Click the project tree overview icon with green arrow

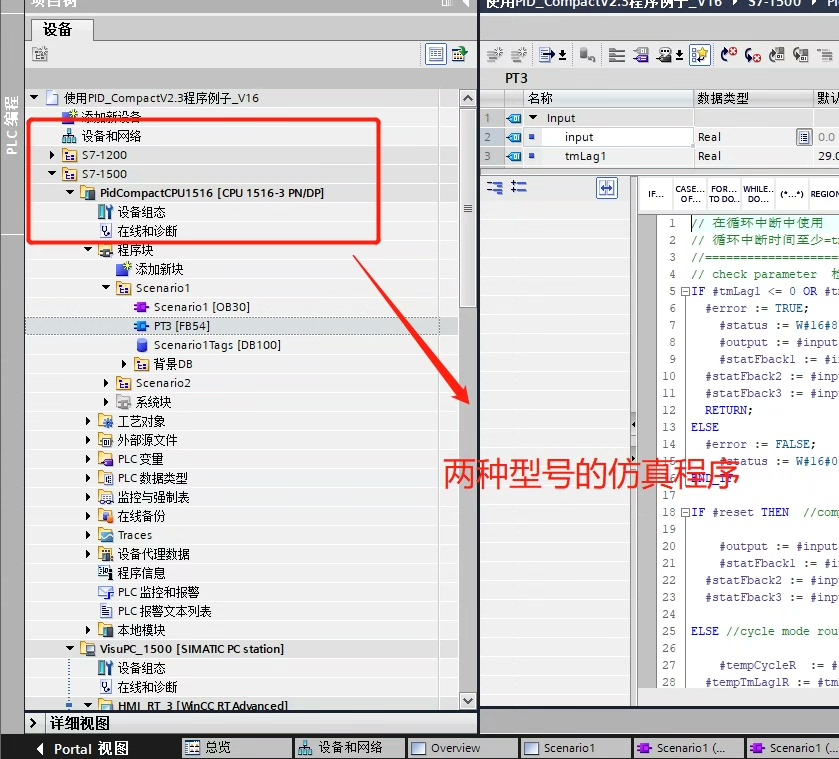pos(460,54)
